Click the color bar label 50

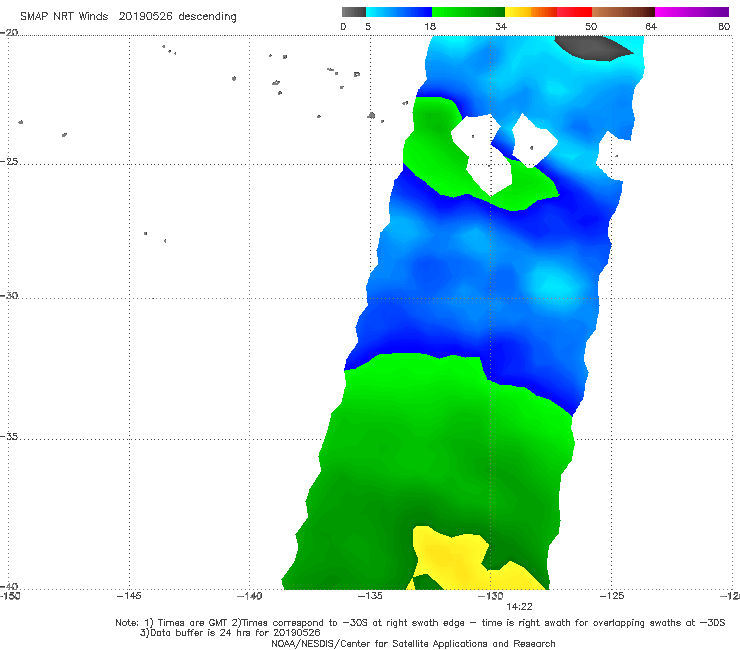[x=591, y=27]
